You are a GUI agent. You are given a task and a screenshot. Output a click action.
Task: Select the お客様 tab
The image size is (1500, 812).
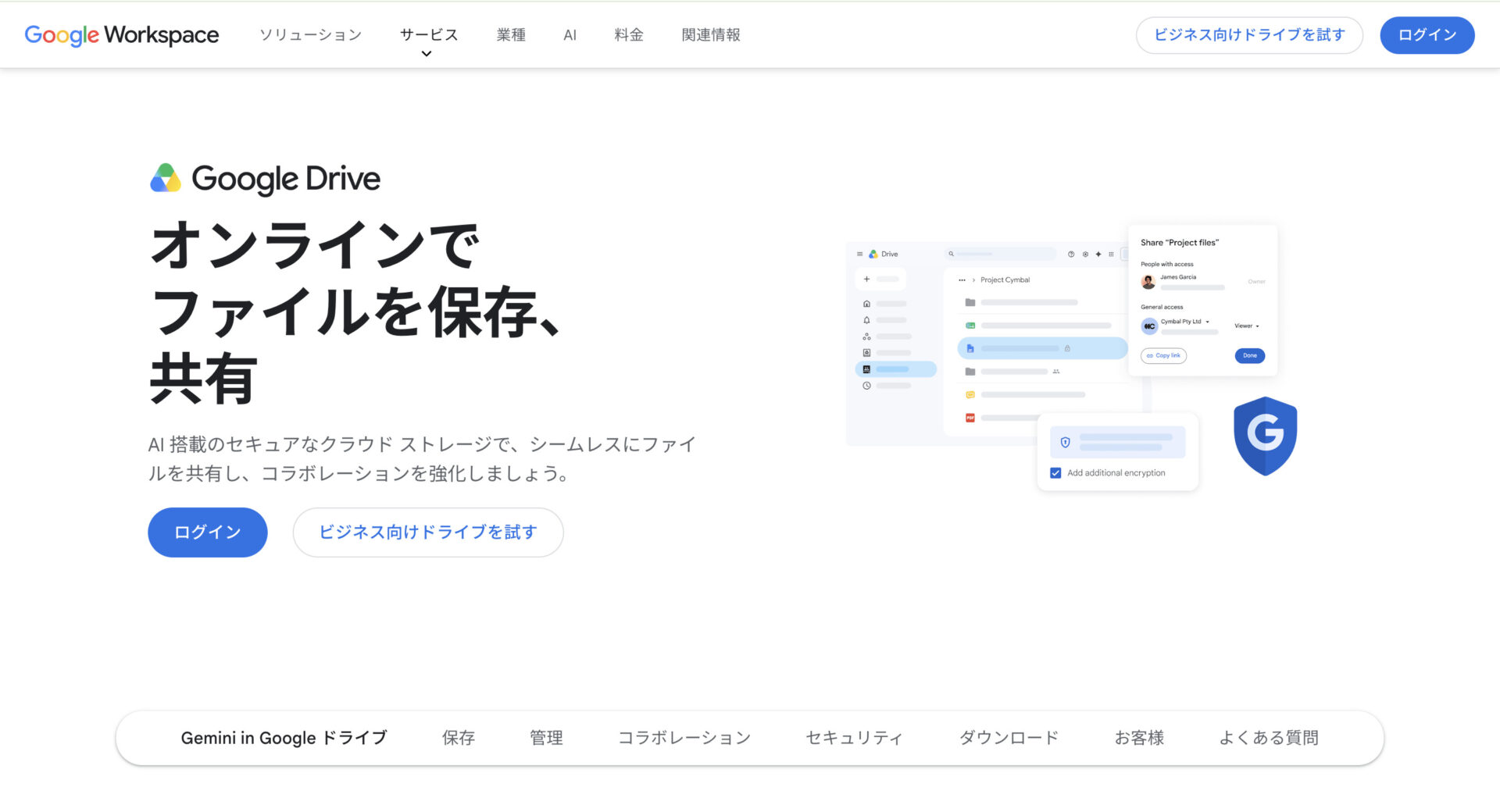point(1139,738)
